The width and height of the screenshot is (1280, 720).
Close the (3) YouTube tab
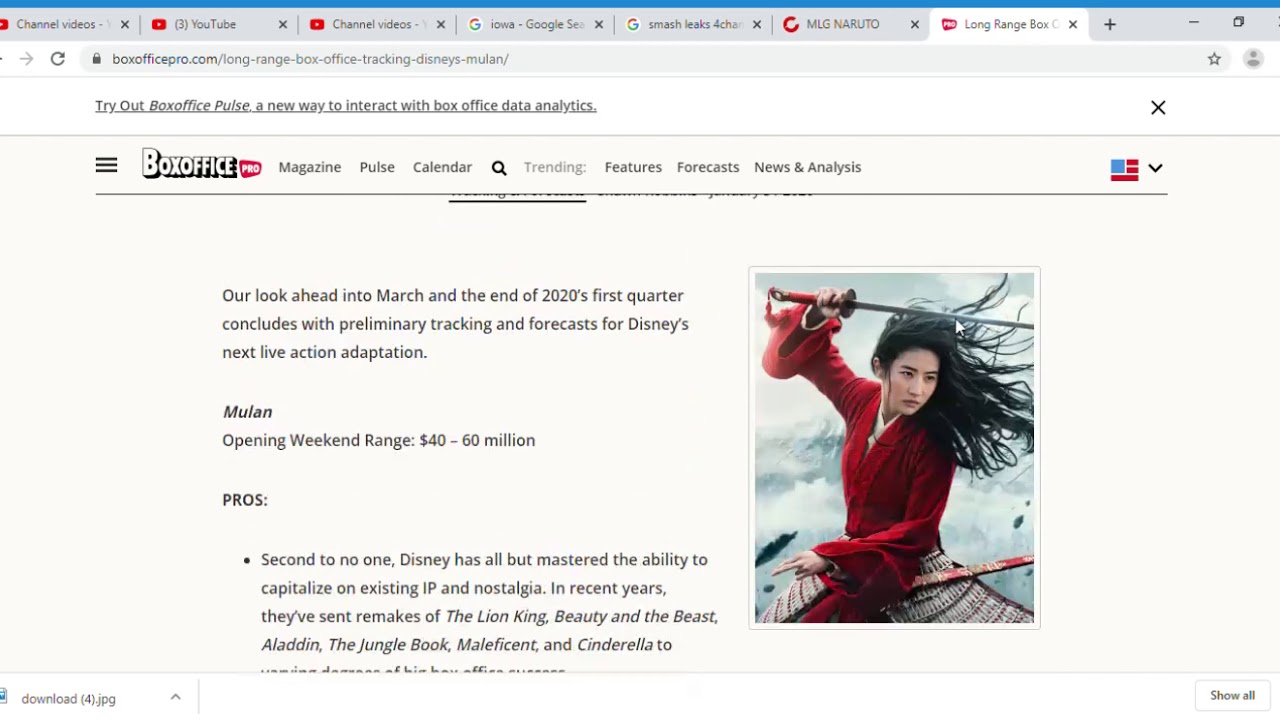click(x=282, y=24)
